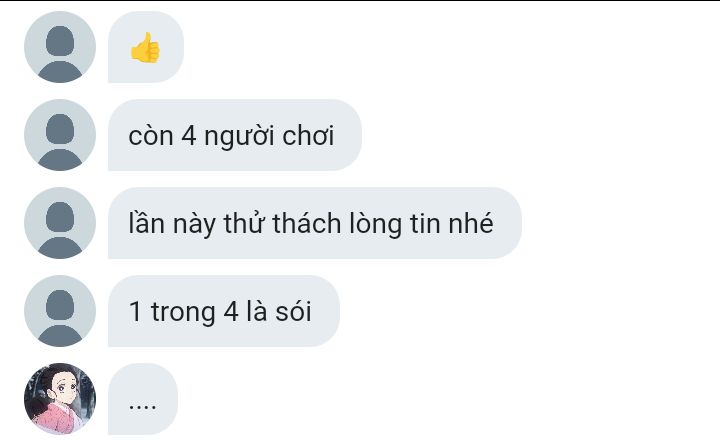Click the words 'thử thách' in the third message

(x=282, y=224)
